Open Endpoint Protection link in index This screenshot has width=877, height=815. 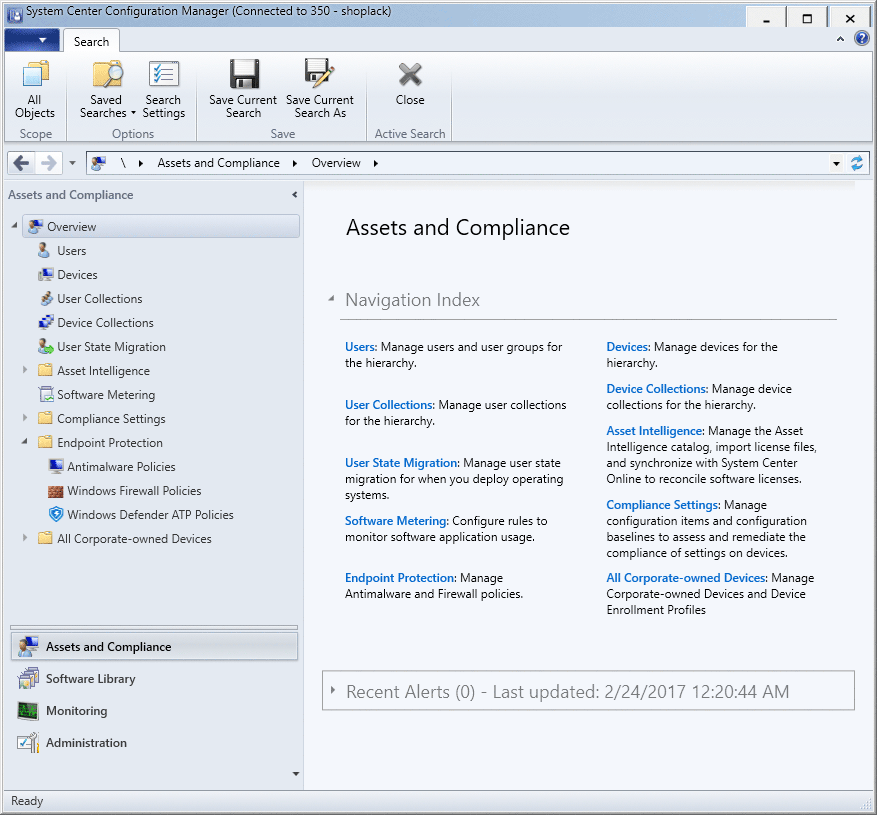click(x=399, y=578)
